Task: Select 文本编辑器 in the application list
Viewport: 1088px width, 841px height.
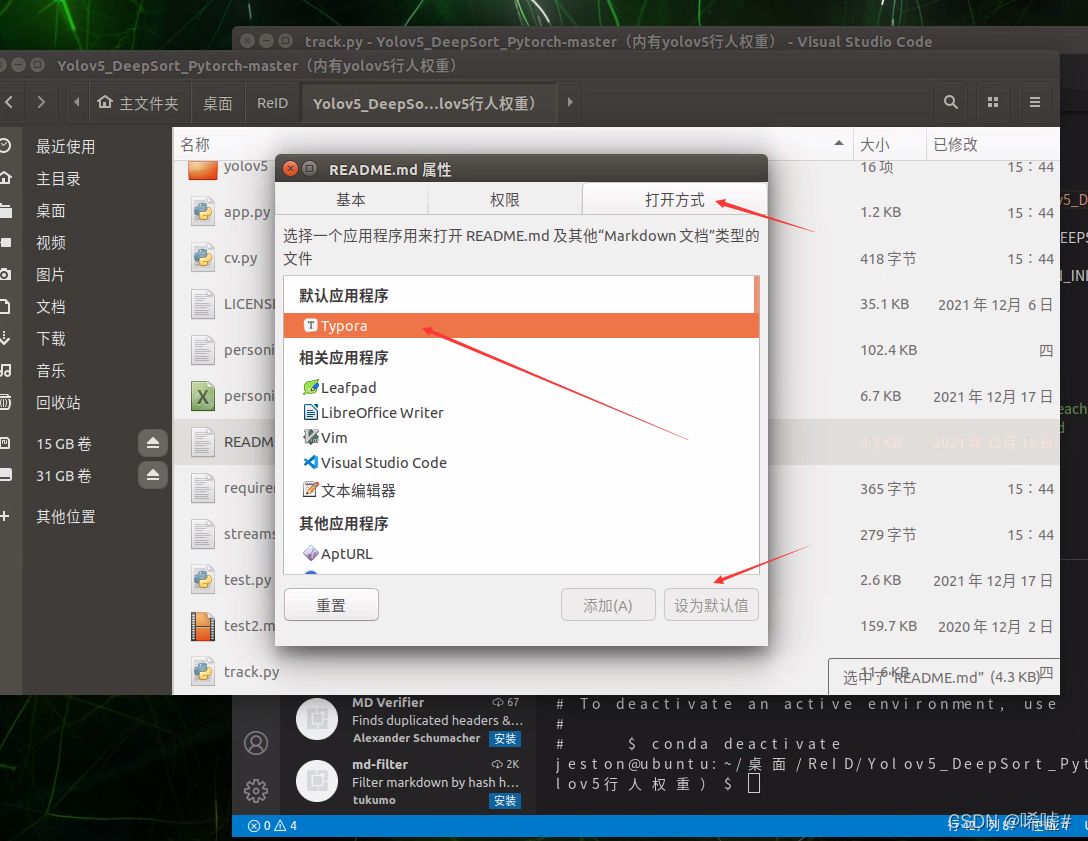Action: point(520,491)
